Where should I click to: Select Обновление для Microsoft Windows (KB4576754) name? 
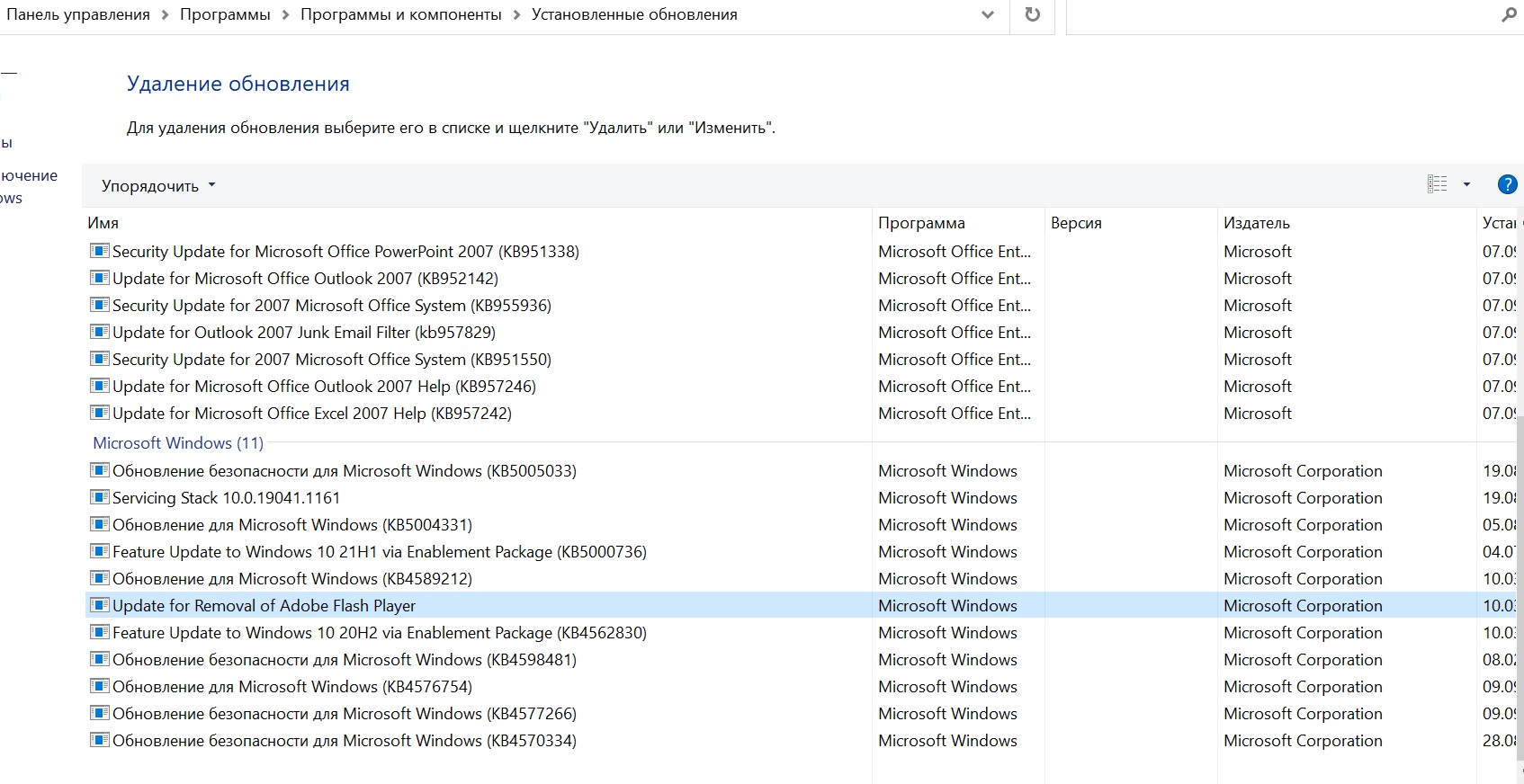click(x=292, y=686)
